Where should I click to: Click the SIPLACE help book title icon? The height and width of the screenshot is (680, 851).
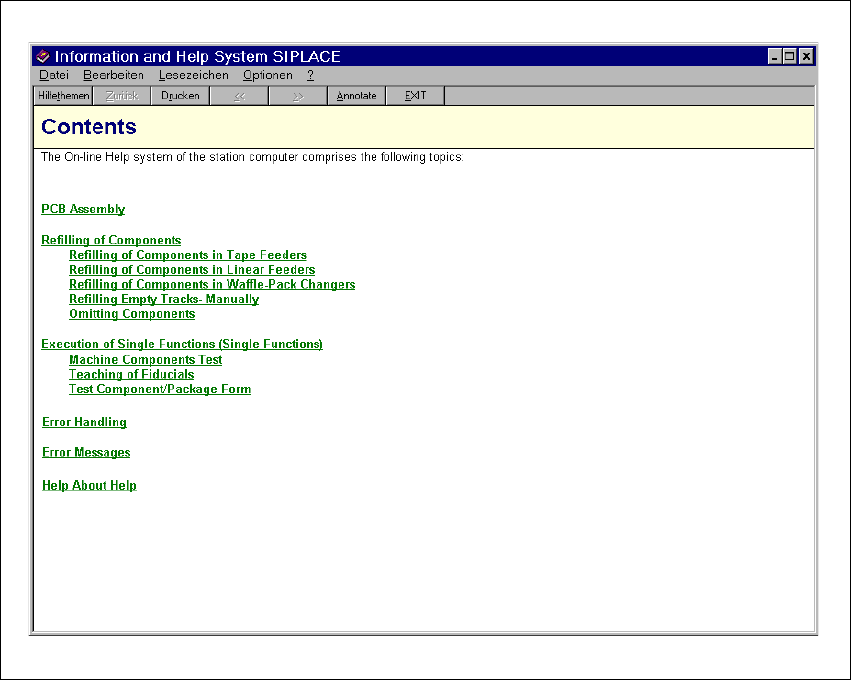point(43,56)
